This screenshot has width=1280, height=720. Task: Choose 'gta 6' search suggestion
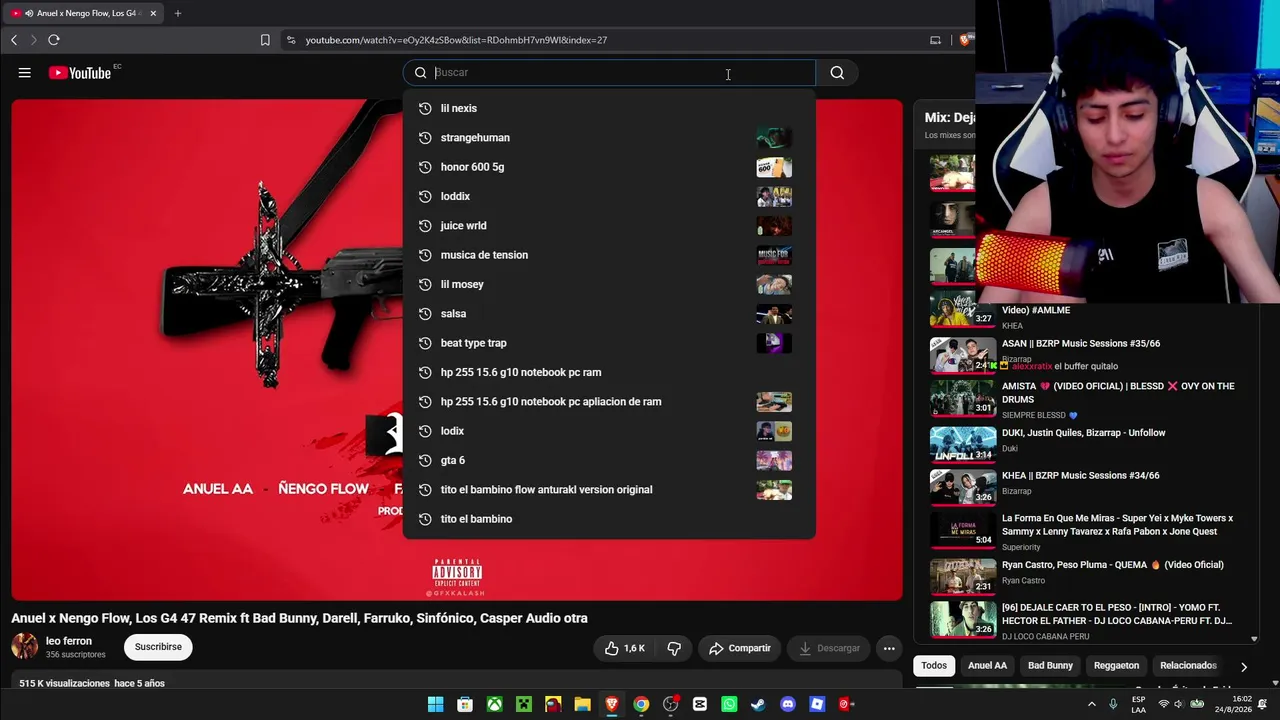pos(609,460)
